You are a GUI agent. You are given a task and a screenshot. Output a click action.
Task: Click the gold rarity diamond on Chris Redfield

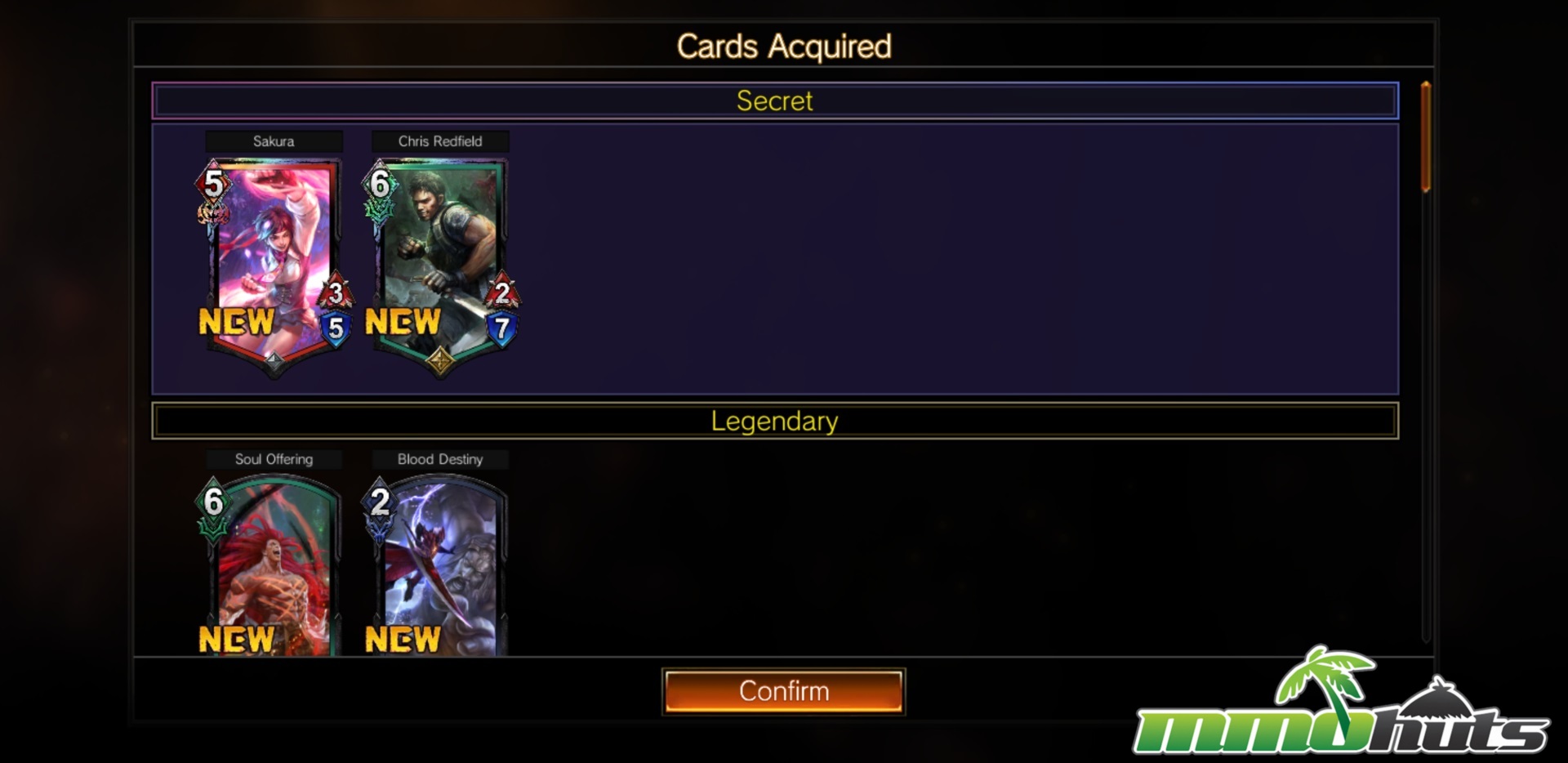coord(440,359)
